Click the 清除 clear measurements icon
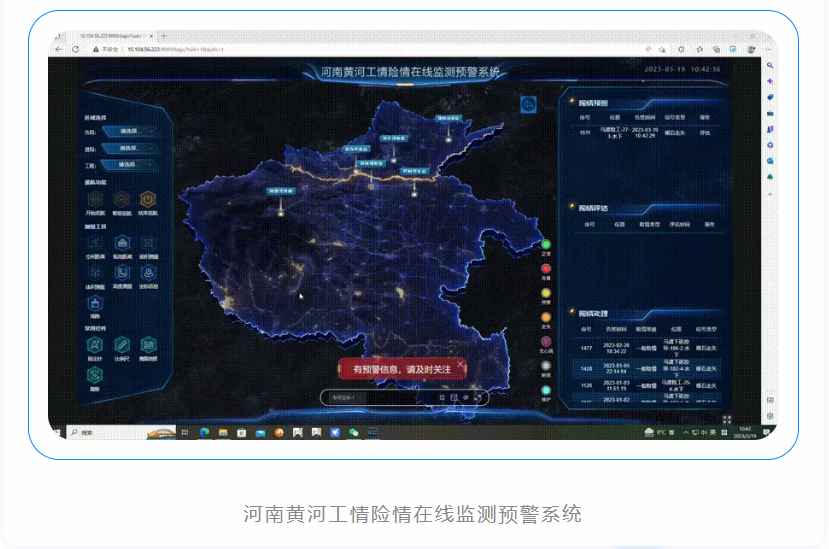The image size is (829, 549). pos(95,304)
